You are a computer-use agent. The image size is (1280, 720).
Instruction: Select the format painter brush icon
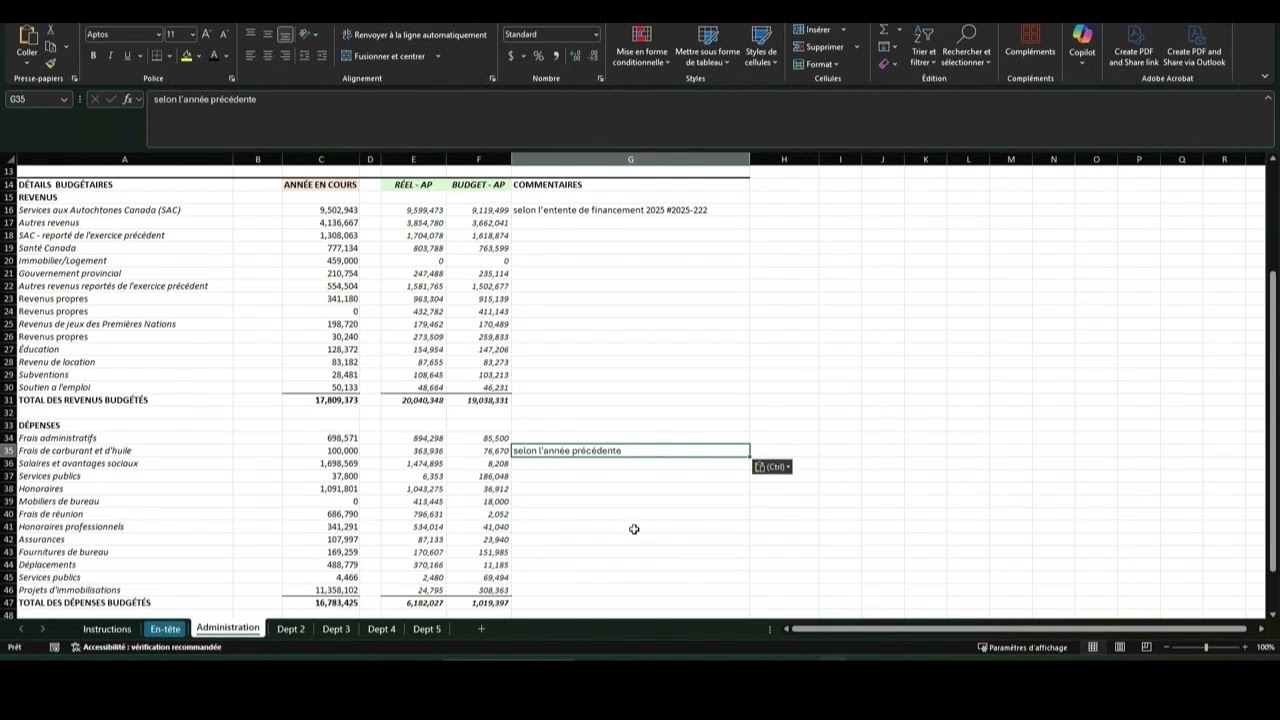[x=51, y=63]
